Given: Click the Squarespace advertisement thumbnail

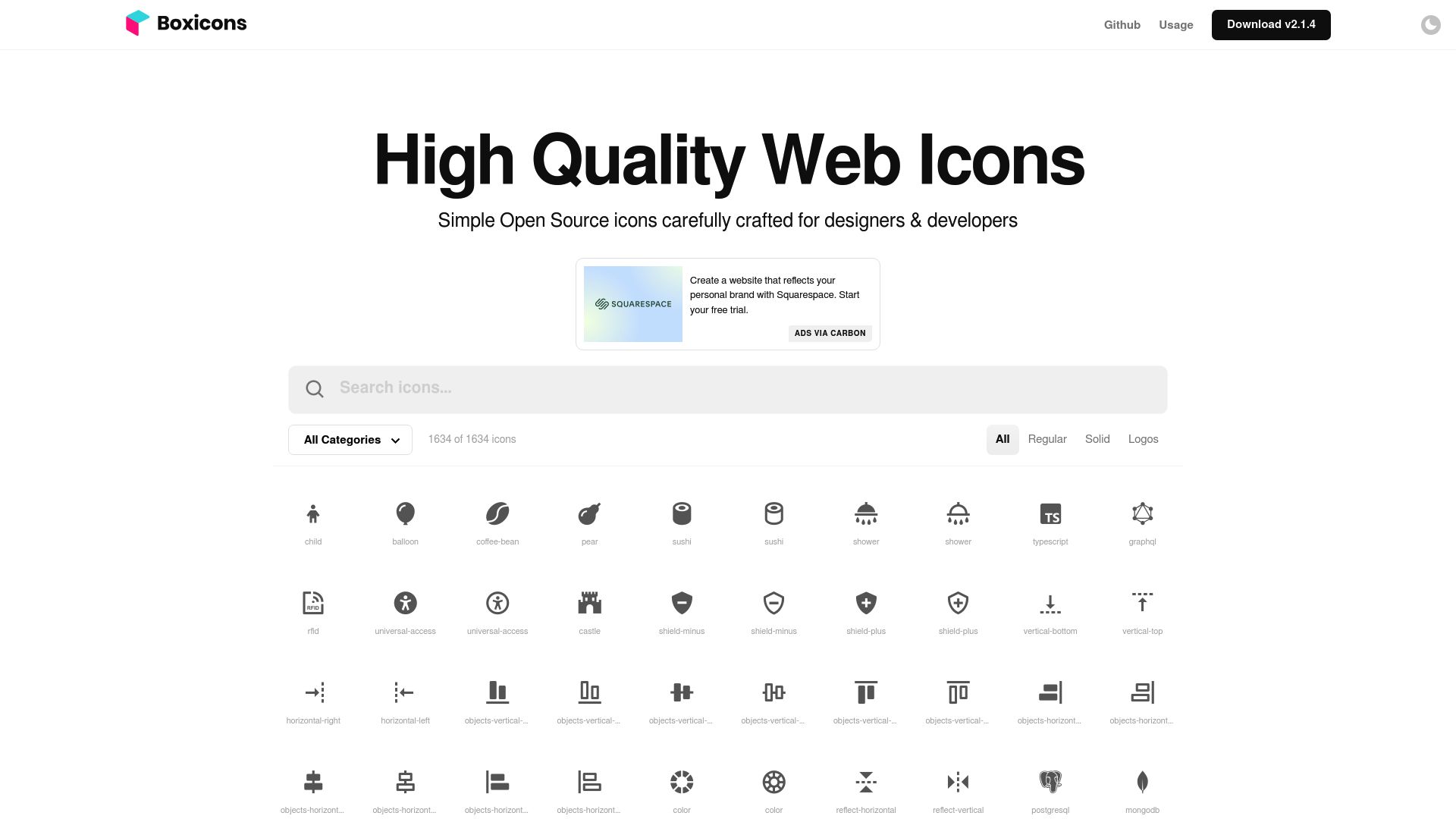Looking at the screenshot, I should [x=633, y=303].
